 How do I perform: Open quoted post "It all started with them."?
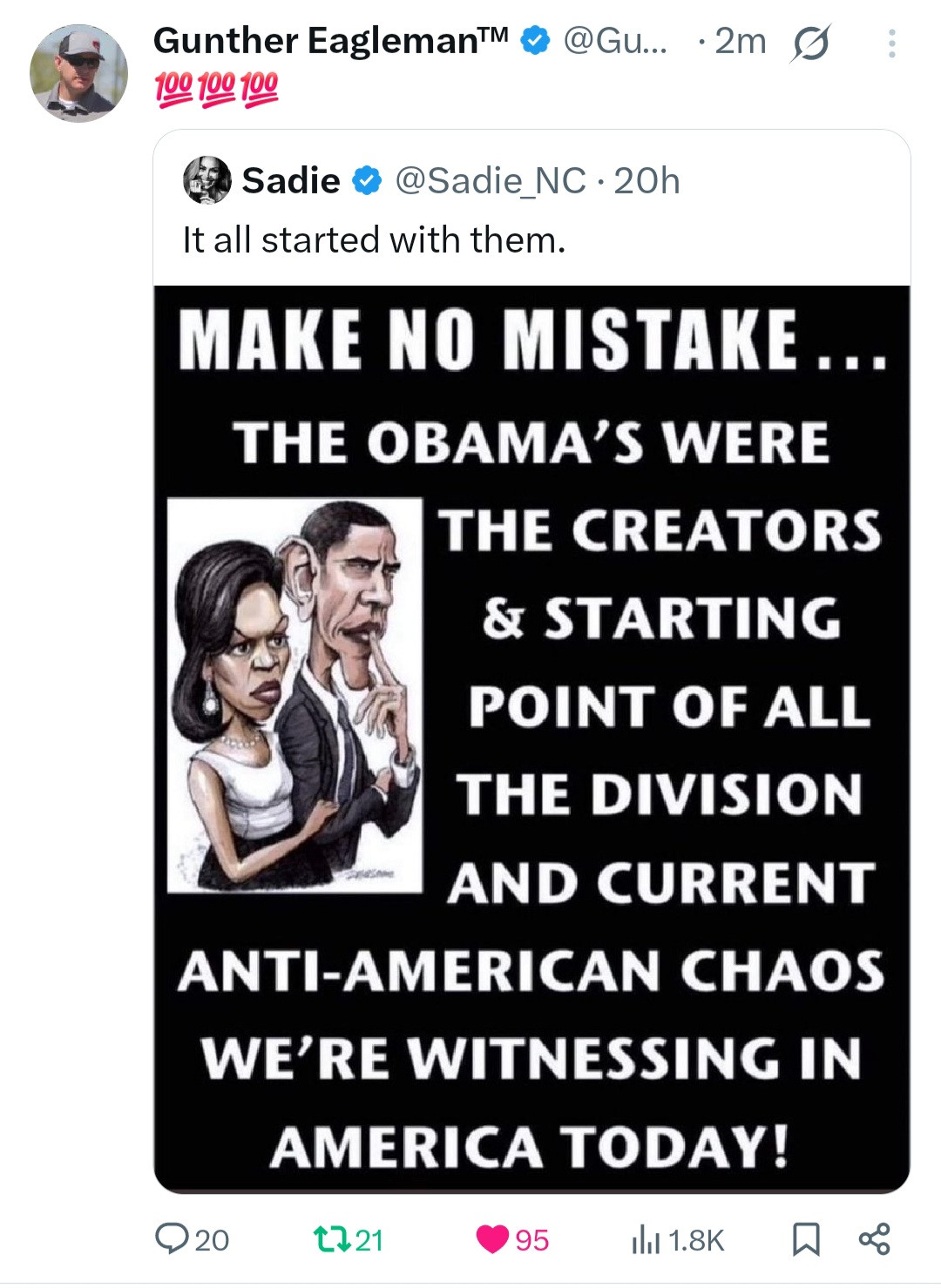374,240
